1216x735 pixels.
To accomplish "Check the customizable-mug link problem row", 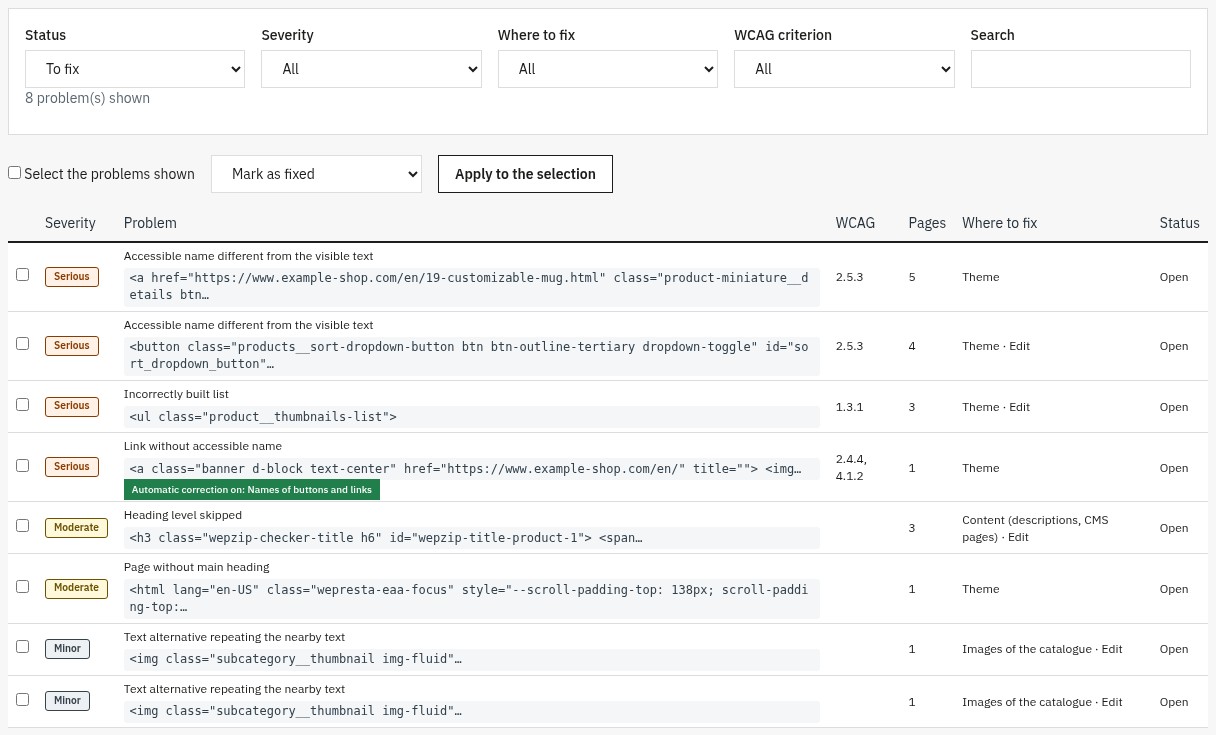I will click(22, 274).
